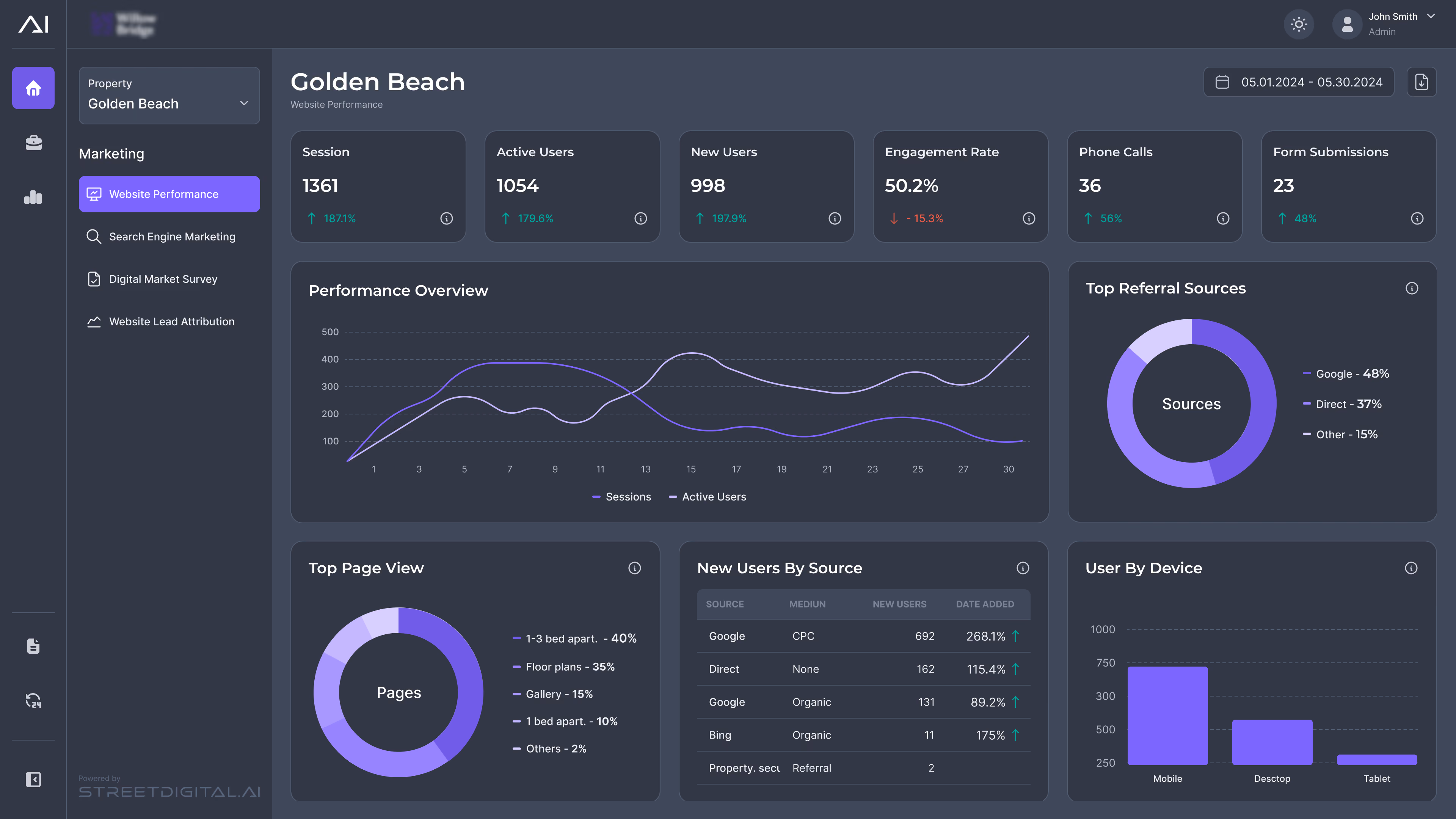This screenshot has width=1456, height=819.
Task: Open info on Top Referral Sources
Action: click(x=1412, y=288)
